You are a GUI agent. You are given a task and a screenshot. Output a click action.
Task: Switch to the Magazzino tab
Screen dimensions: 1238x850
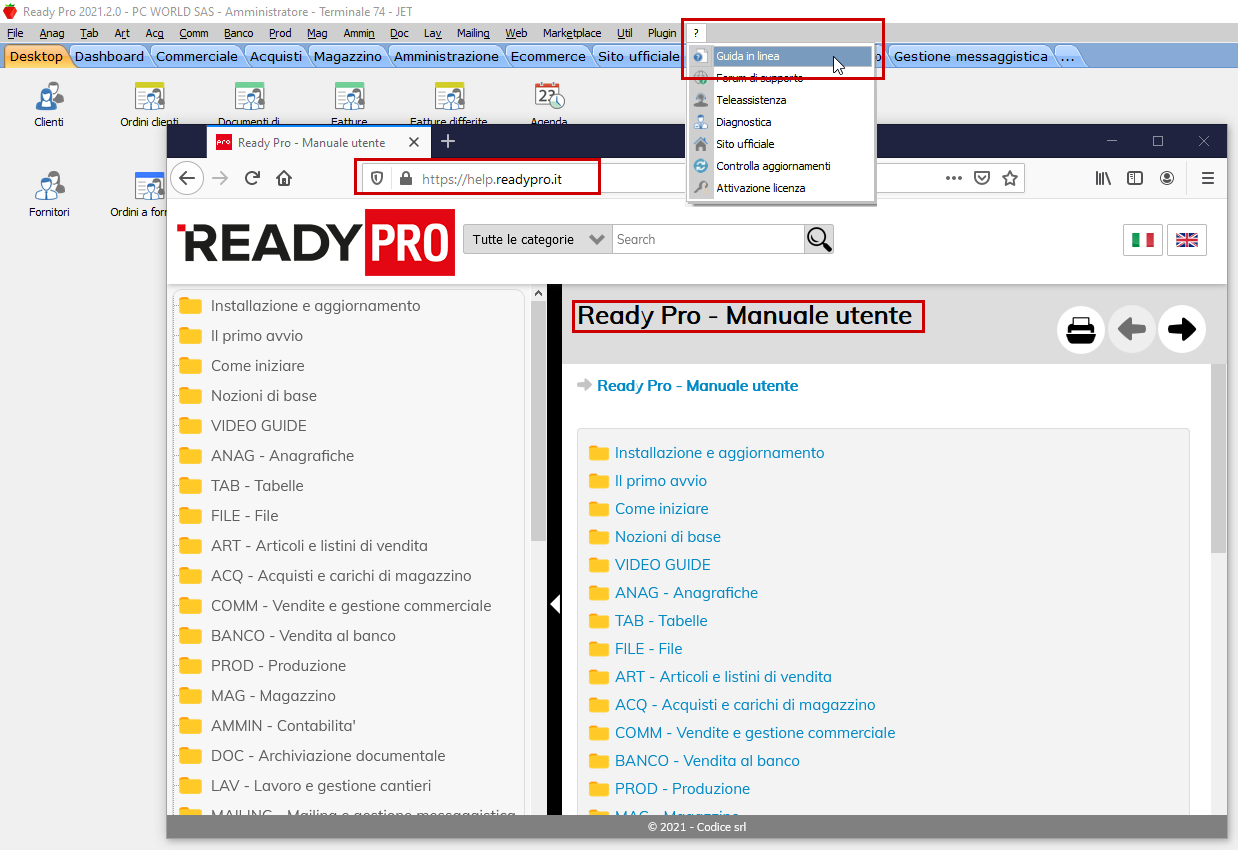click(x=347, y=56)
